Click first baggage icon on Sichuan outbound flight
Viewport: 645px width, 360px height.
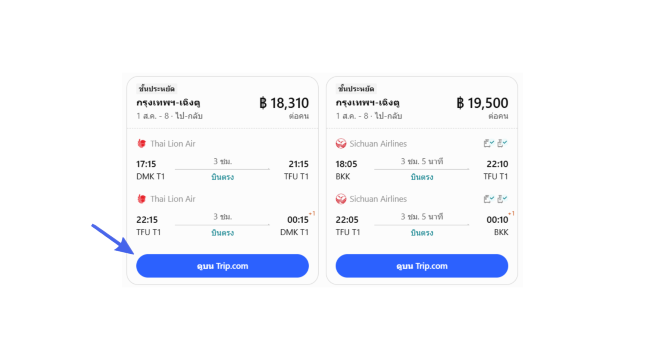pyautogui.click(x=489, y=143)
